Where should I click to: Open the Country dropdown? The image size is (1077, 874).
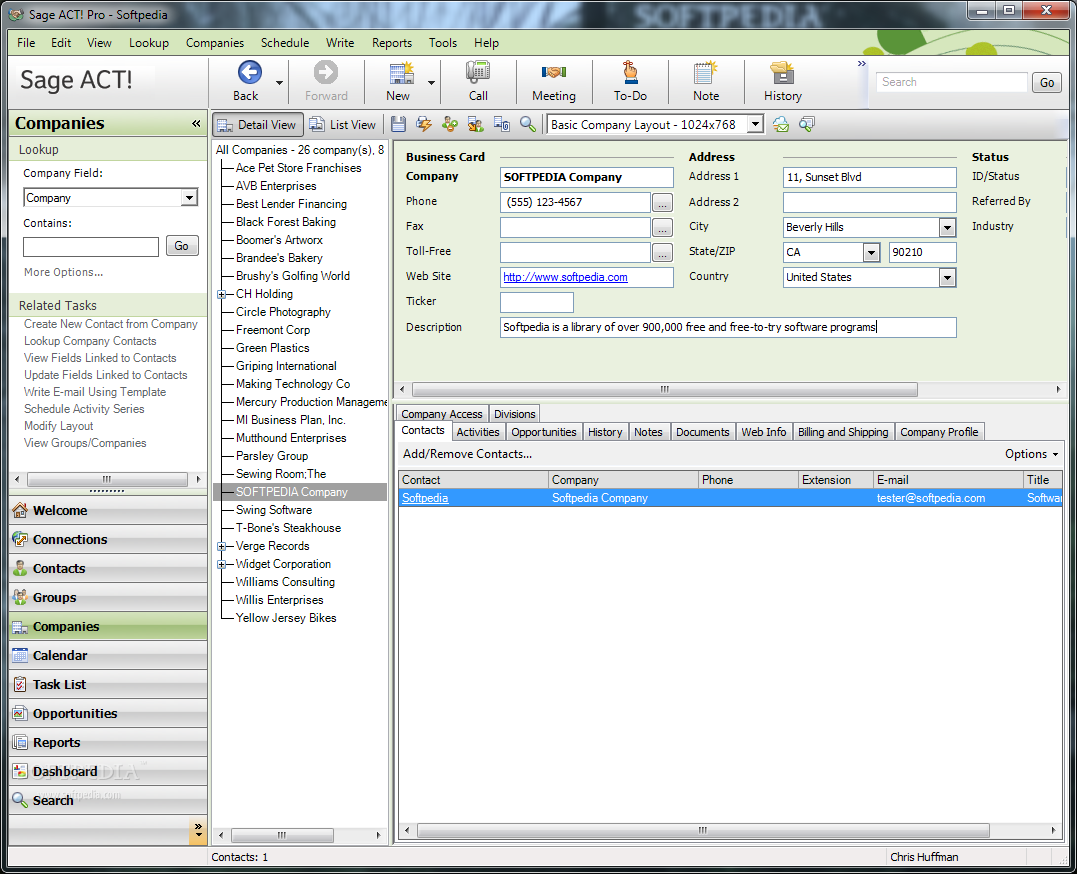[947, 278]
